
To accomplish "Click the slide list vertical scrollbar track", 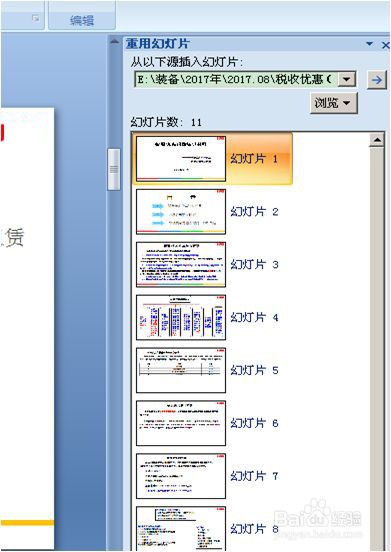I will (377, 349).
